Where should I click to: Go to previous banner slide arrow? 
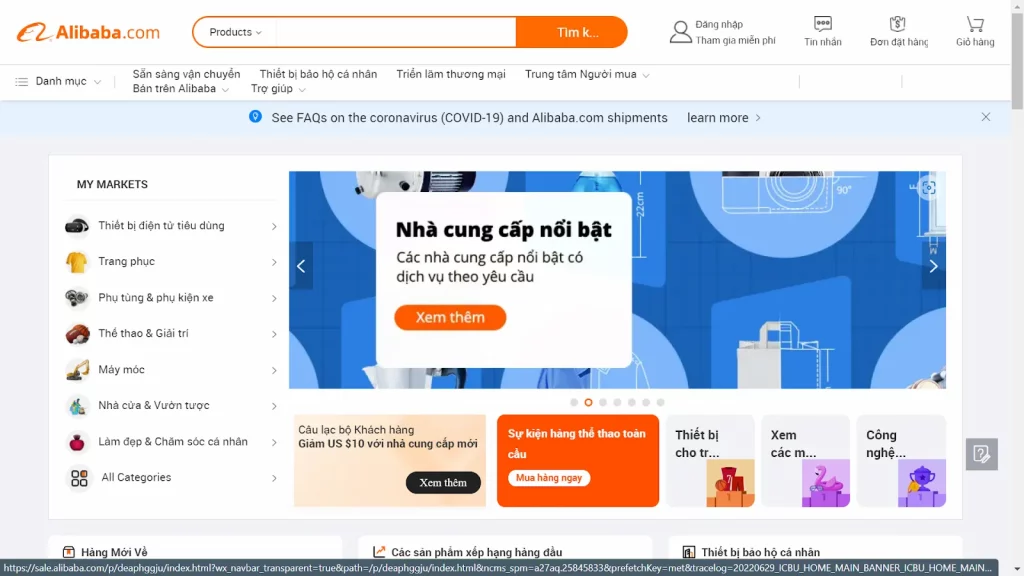[301, 266]
